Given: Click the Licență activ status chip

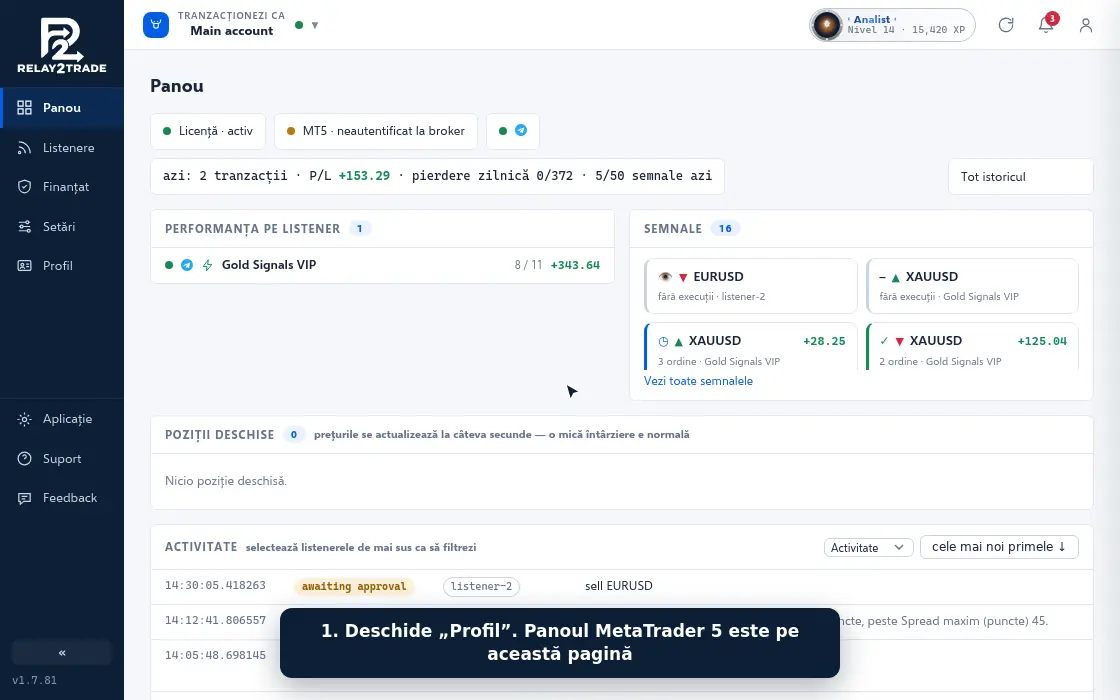Looking at the screenshot, I should (x=208, y=131).
